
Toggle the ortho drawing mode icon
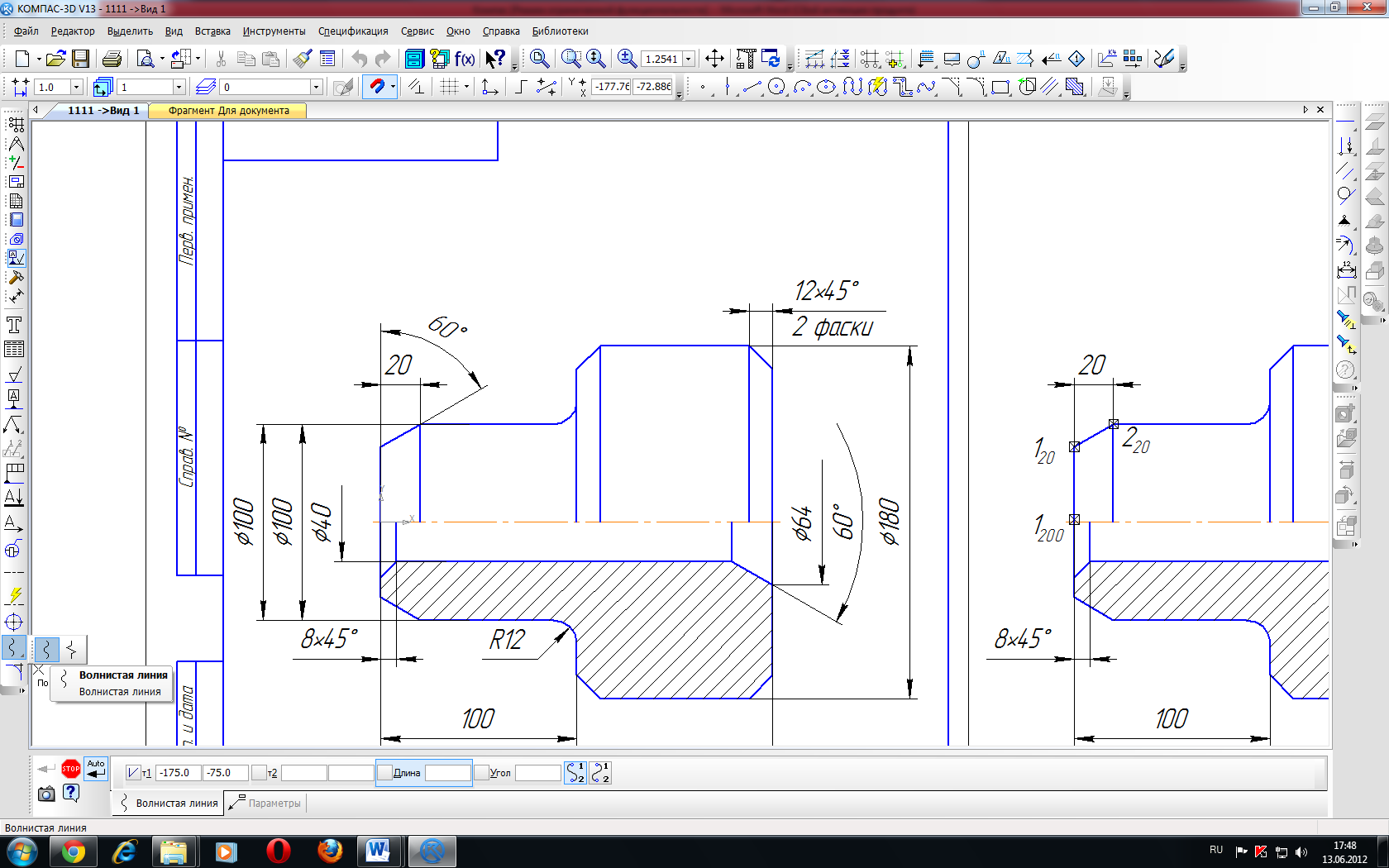click(521, 87)
